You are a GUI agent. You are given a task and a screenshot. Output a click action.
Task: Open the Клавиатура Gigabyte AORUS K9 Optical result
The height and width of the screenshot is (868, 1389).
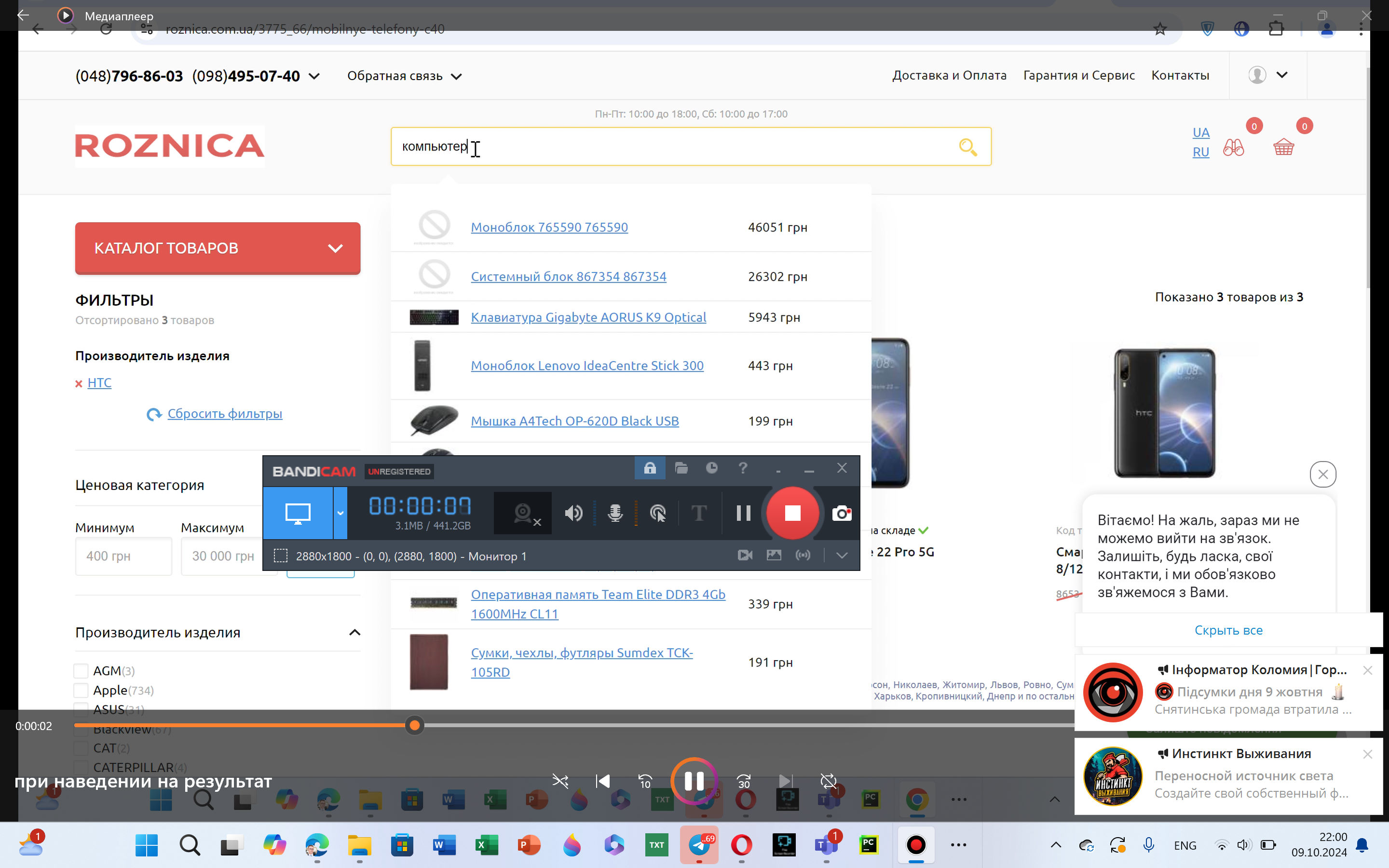588,317
